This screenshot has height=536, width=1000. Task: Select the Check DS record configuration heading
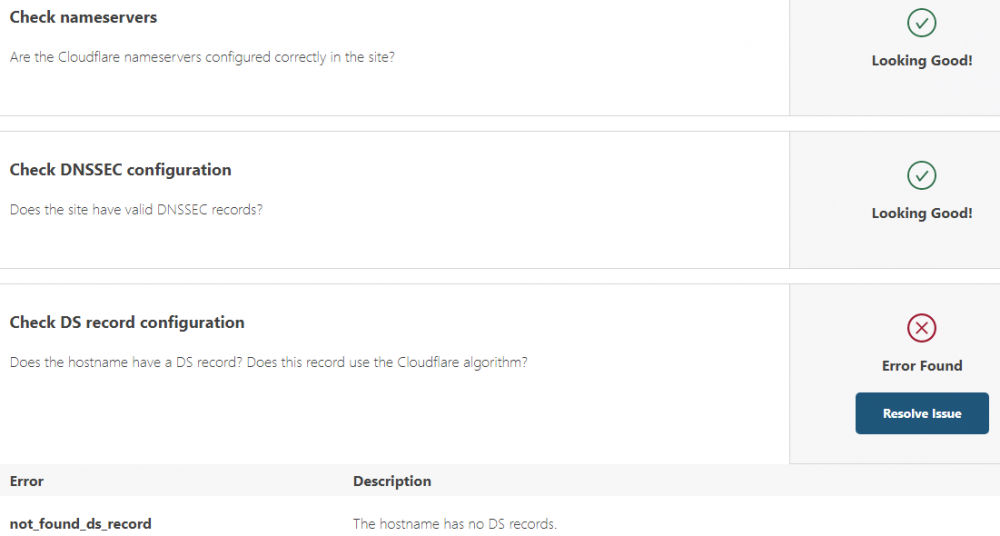127,322
